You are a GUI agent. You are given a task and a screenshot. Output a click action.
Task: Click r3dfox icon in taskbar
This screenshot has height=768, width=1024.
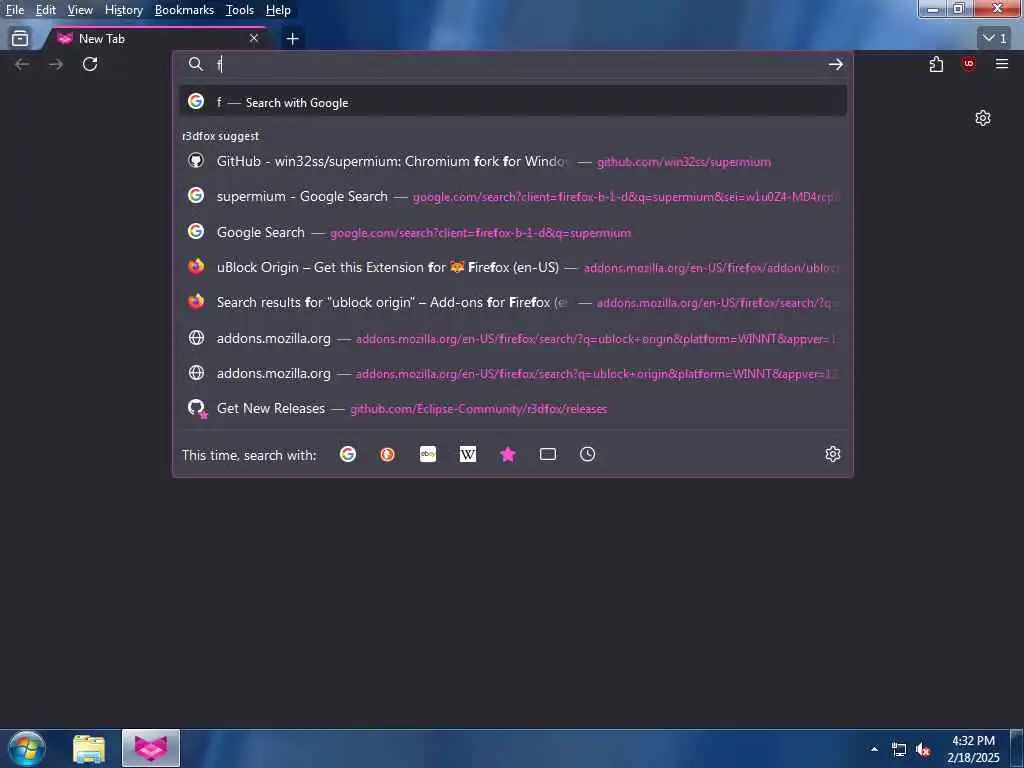[x=151, y=749]
